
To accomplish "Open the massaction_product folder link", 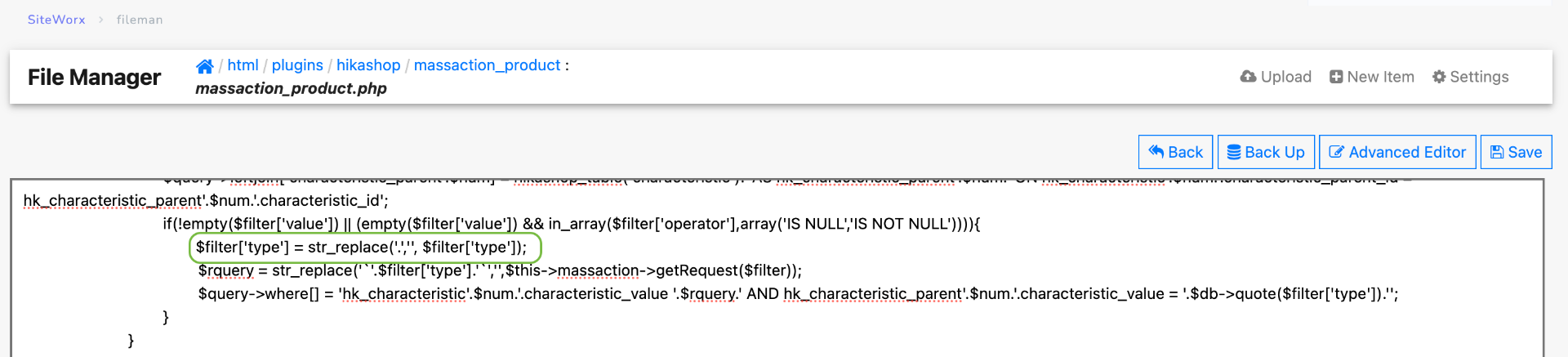I will click(x=487, y=65).
